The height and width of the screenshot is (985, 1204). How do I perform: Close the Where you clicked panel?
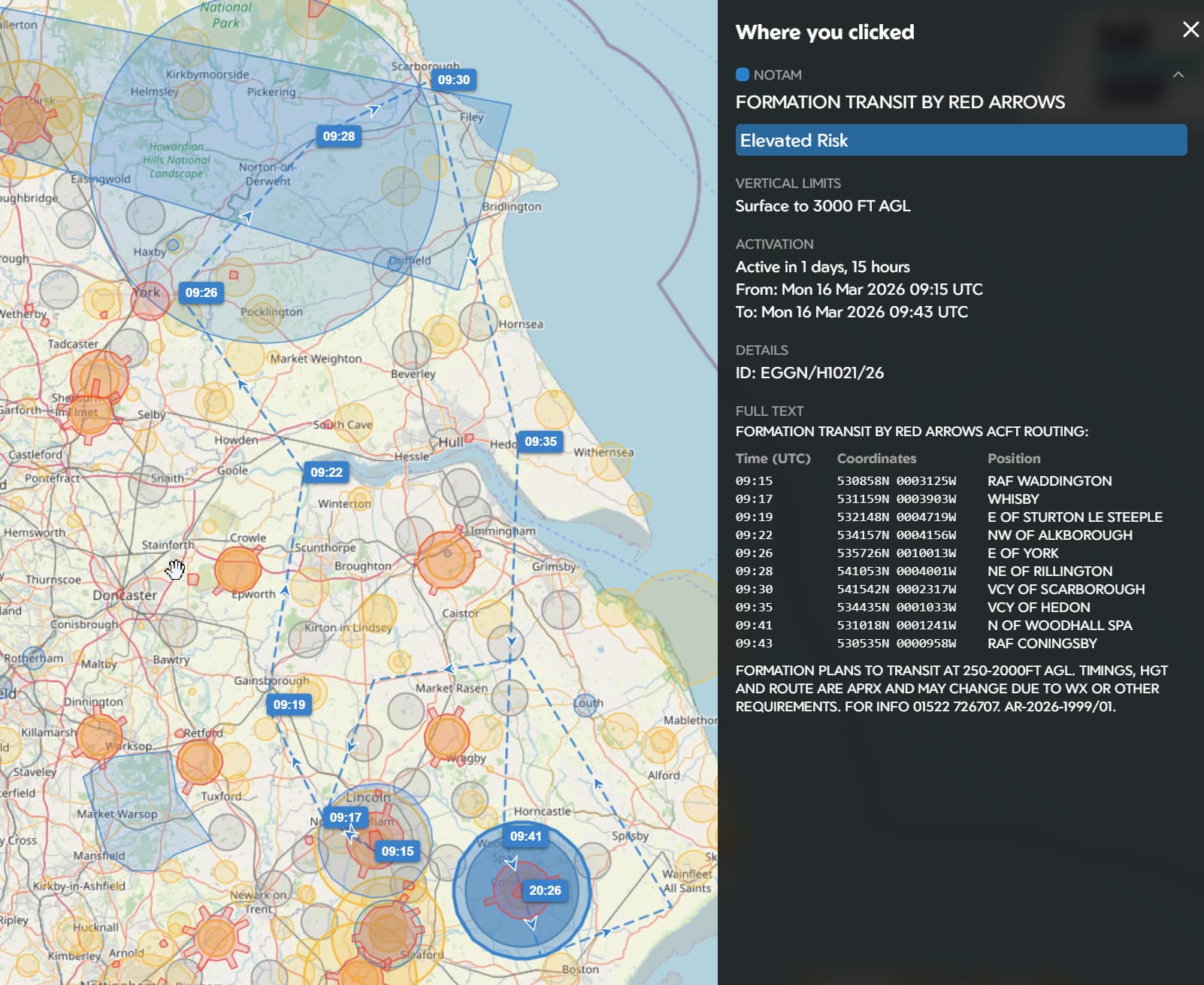tap(1190, 29)
